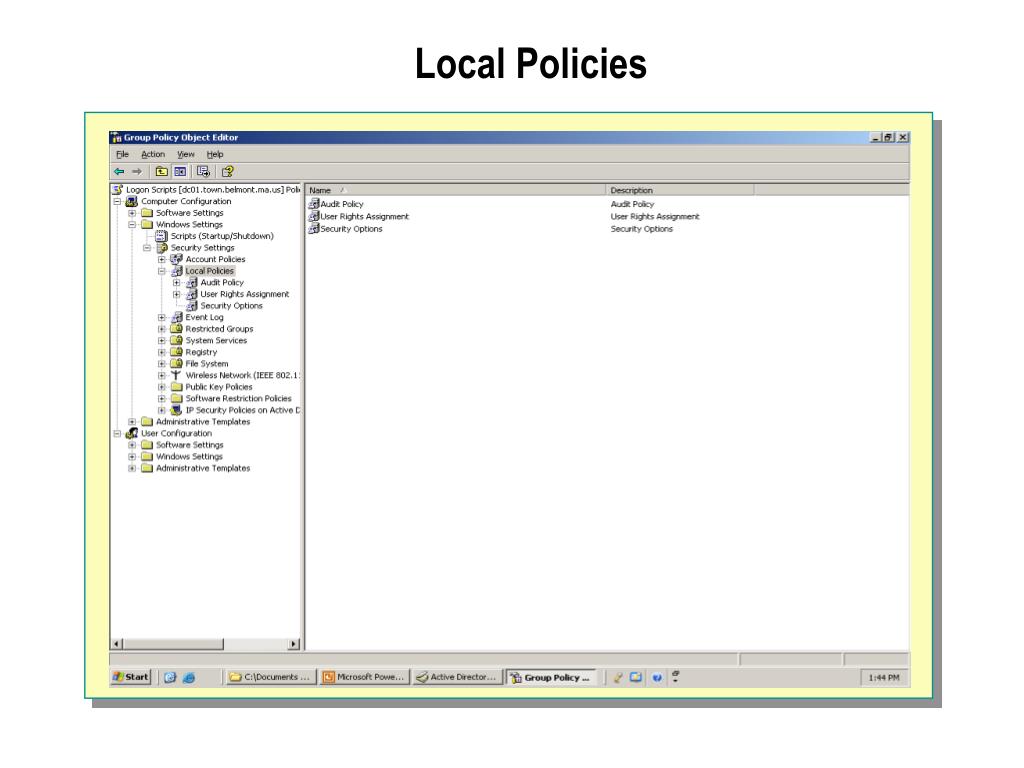
Task: Click the Export List toolbar icon
Action: [203, 172]
